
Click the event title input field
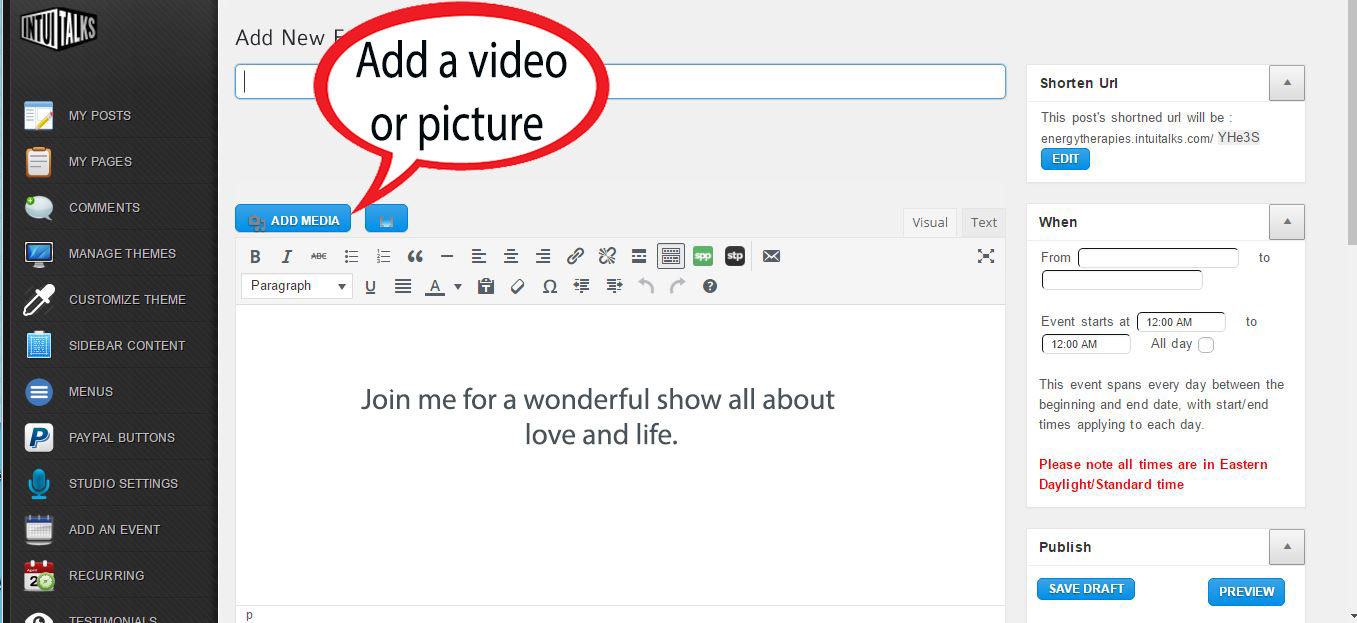pos(620,82)
